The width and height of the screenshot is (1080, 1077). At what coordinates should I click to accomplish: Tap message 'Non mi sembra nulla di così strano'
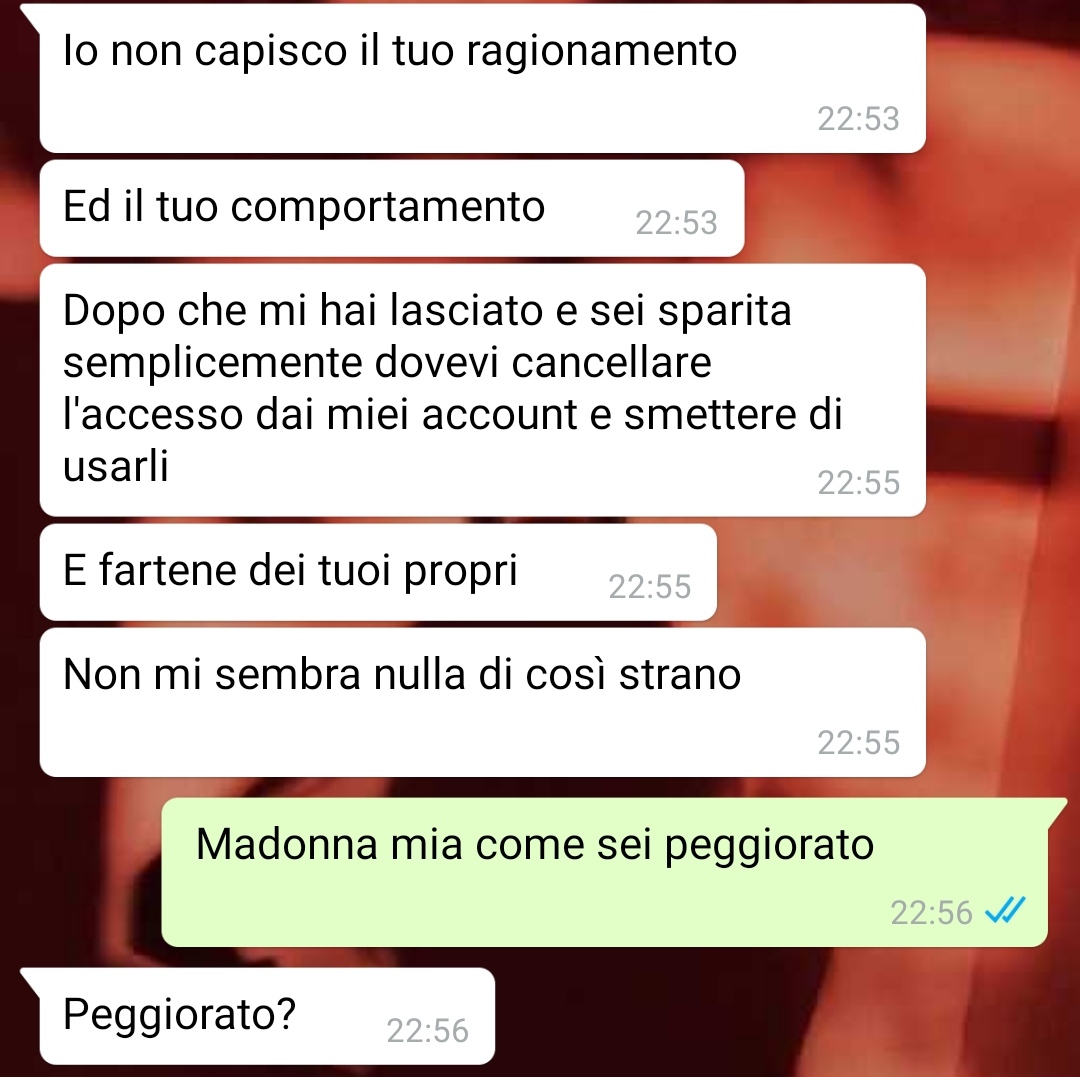point(483,702)
